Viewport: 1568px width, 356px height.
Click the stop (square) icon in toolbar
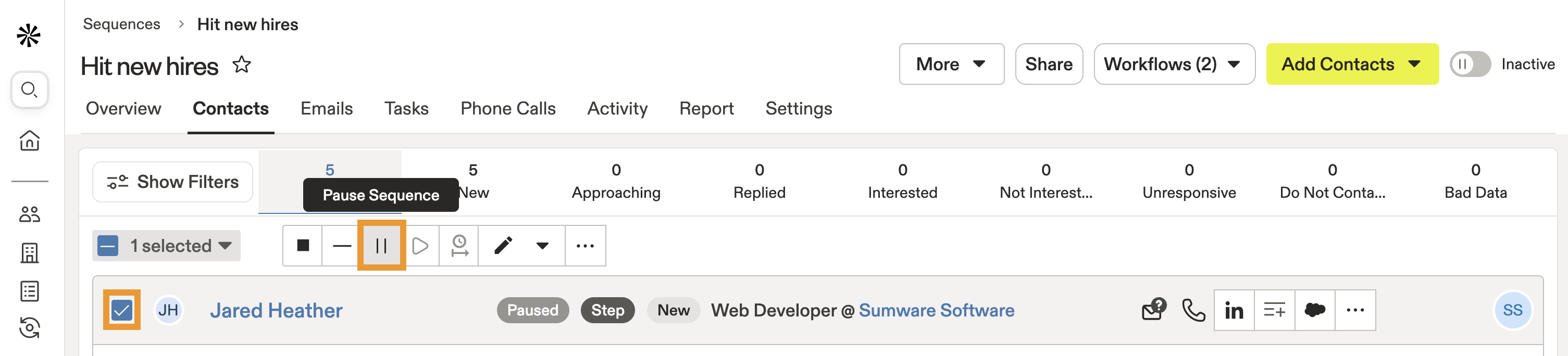(x=303, y=246)
